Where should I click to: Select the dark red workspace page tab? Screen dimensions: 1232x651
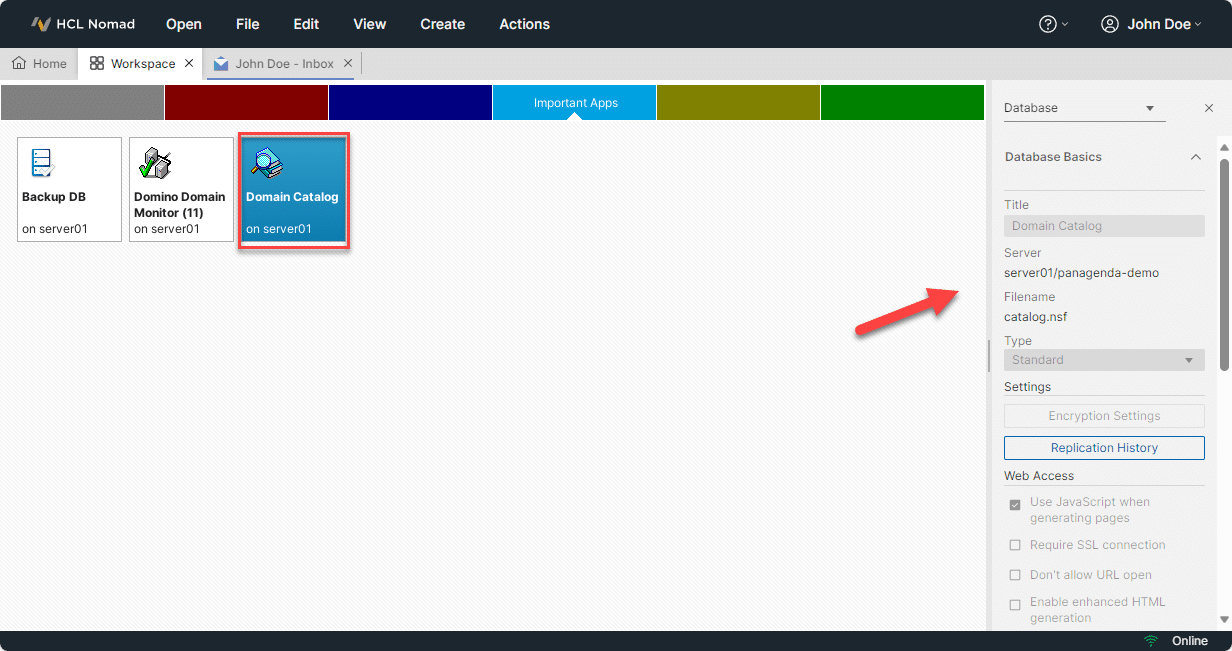pos(246,103)
